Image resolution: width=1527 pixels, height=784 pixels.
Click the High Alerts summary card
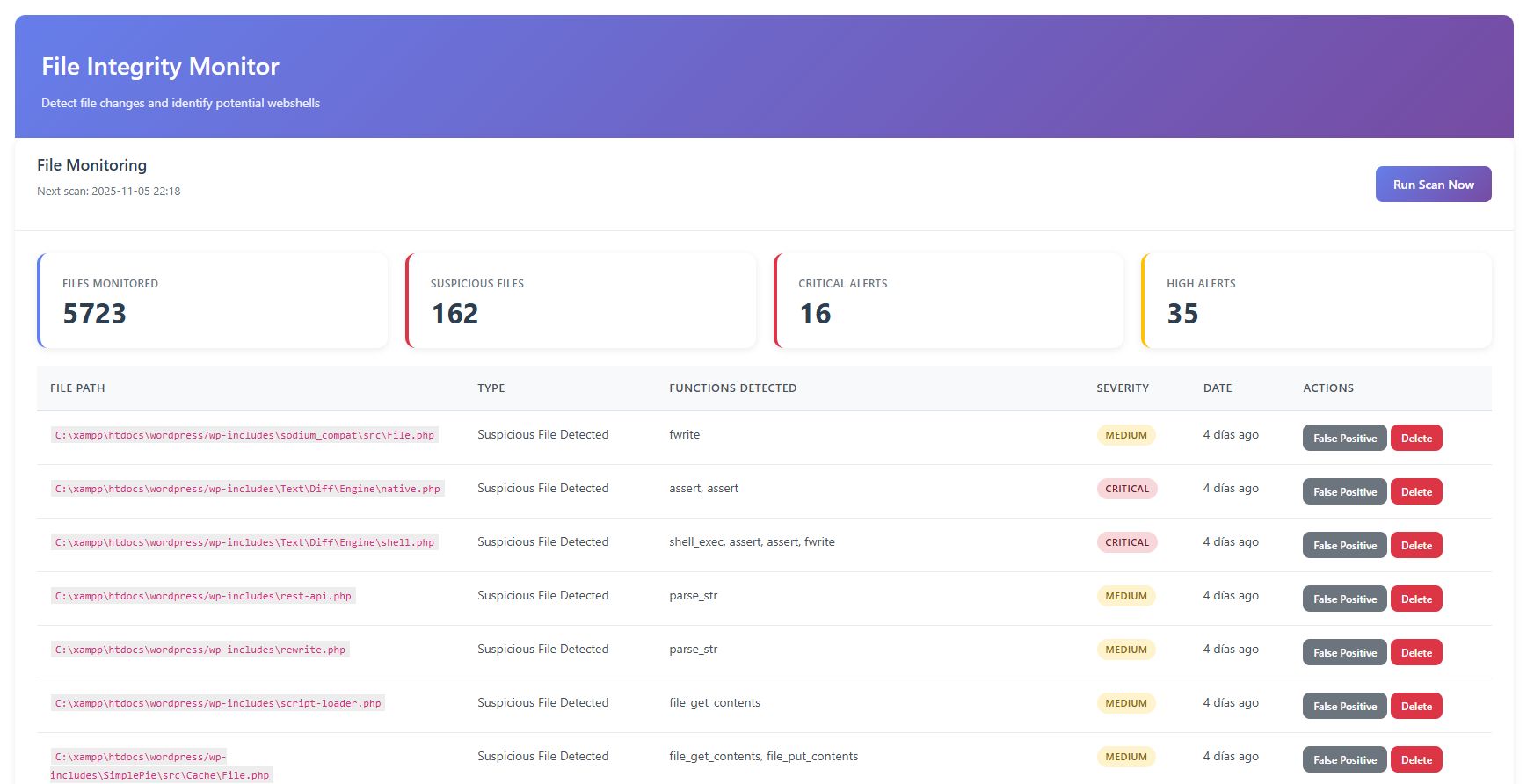point(1316,301)
